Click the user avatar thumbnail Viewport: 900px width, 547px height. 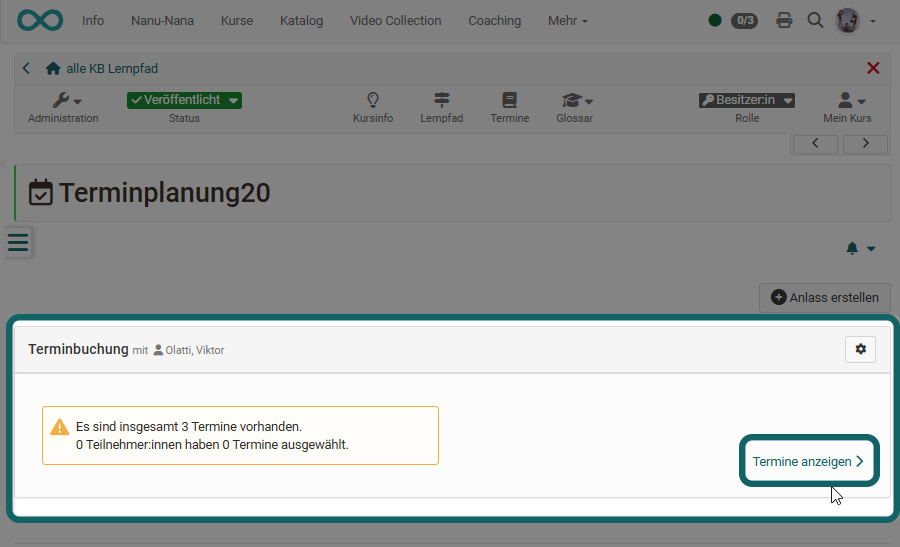[848, 20]
